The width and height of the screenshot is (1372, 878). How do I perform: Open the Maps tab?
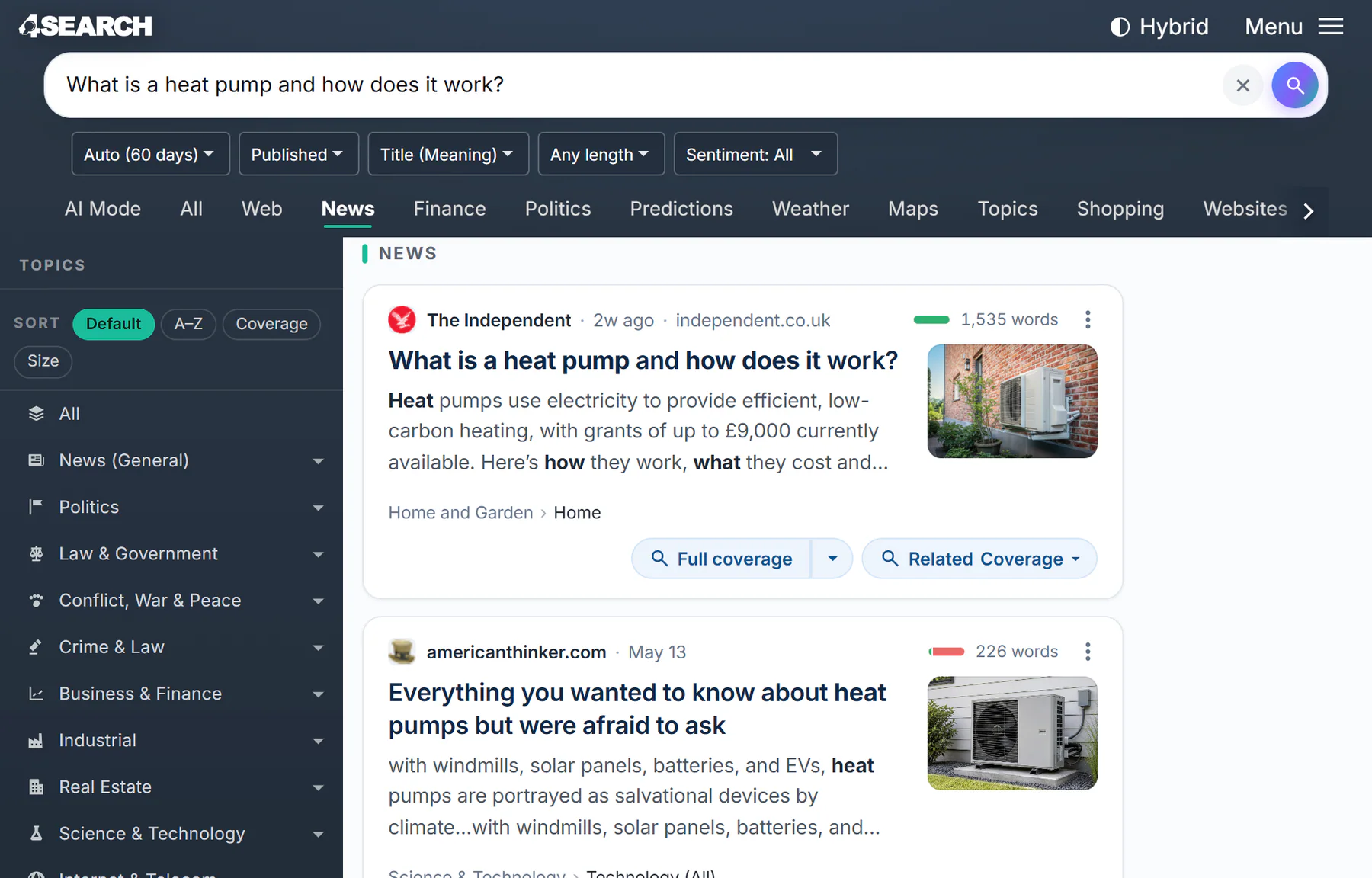[913, 209]
